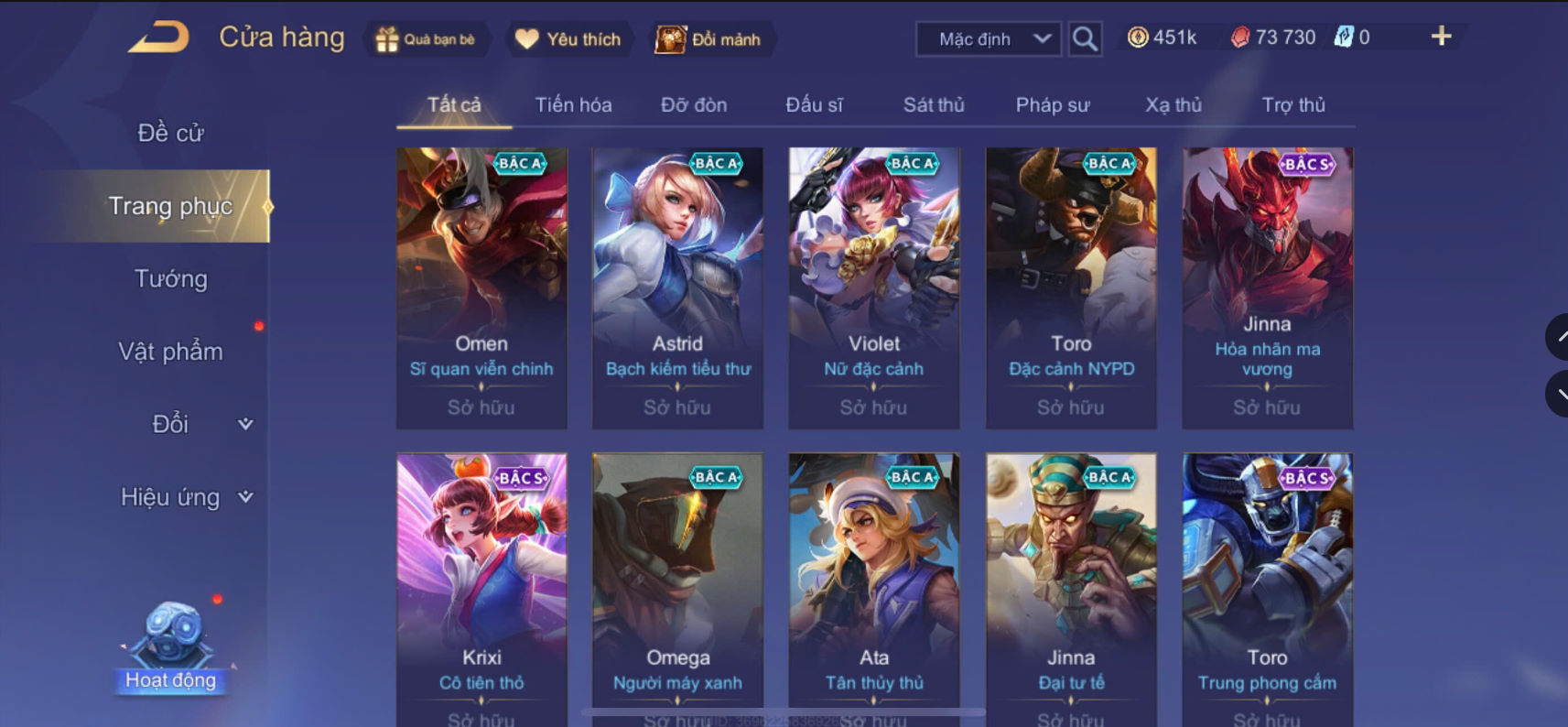Screen dimensions: 1568x727
Task: Open the search magnifier icon
Action: pyautogui.click(x=1085, y=39)
